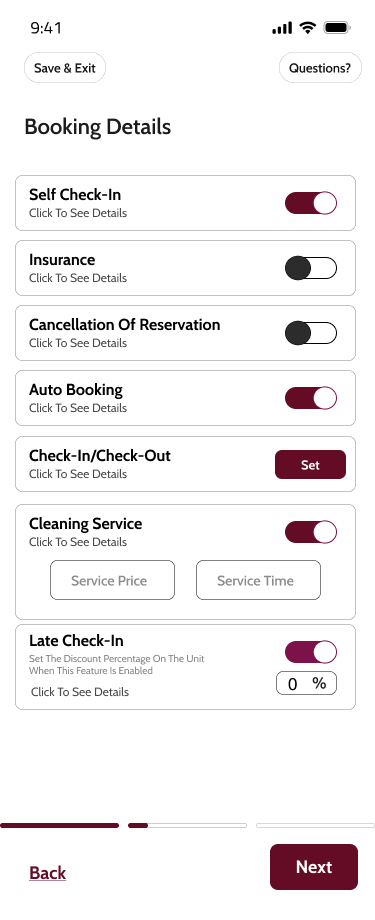Viewport: 375px width, 920px height.
Task: Open the Questions? help button
Action: point(320,67)
